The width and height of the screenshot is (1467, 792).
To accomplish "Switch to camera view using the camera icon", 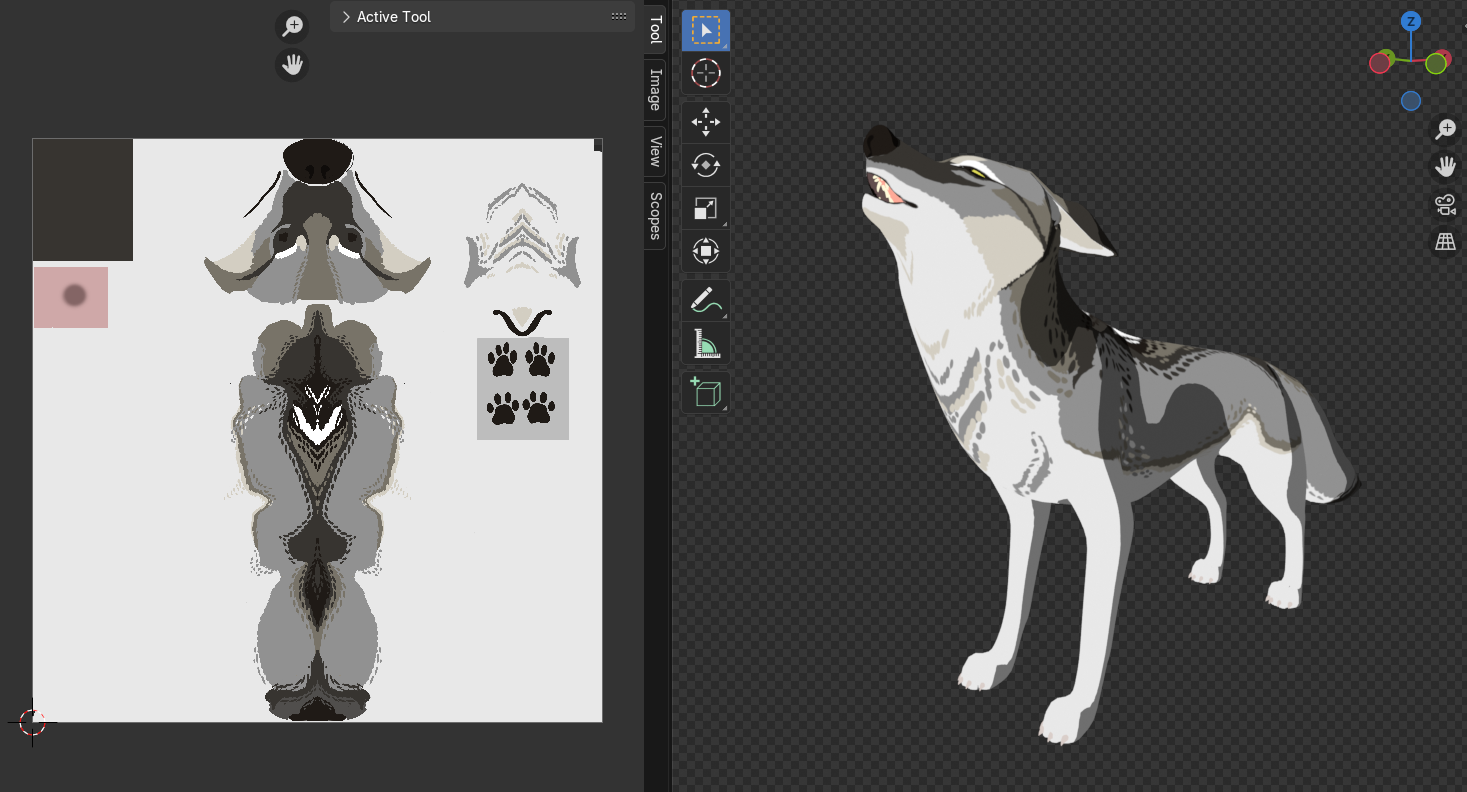I will point(1446,204).
